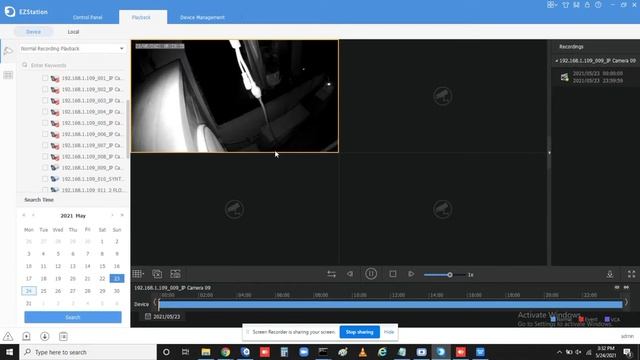The height and width of the screenshot is (360, 640).
Task: Open Normal Recording Playback dropdown
Action: 72,49
